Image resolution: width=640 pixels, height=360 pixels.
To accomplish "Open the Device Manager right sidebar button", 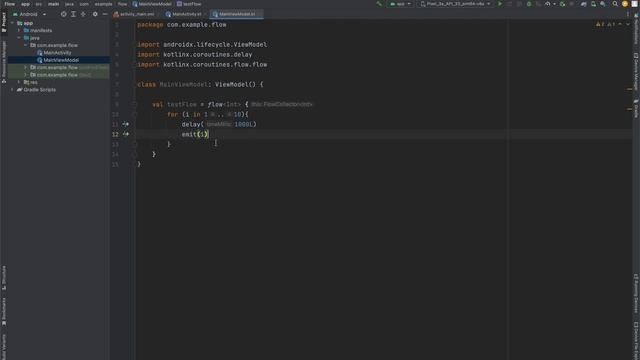I will tap(636, 71).
